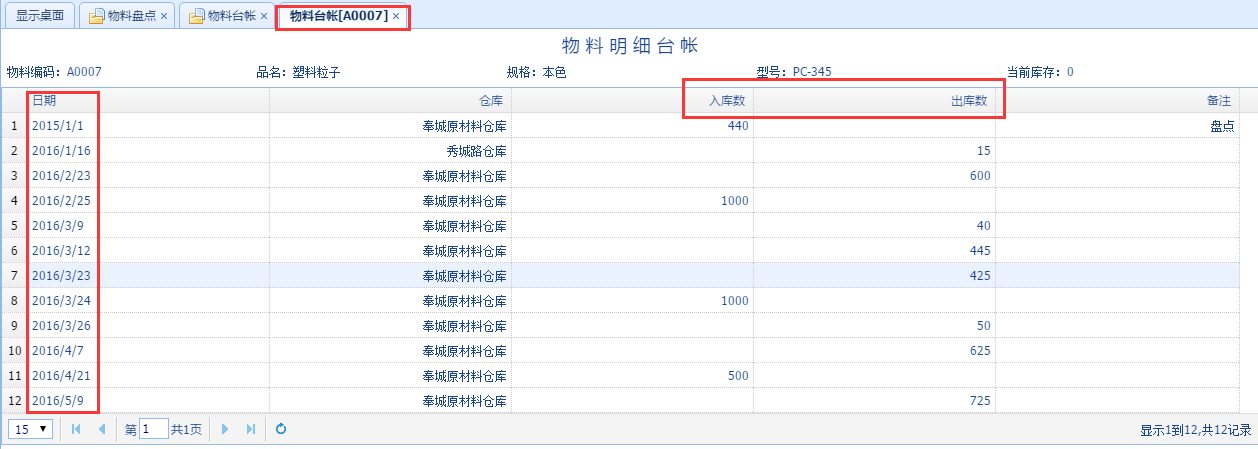Click the page number input field
The width and height of the screenshot is (1258, 449).
click(153, 429)
